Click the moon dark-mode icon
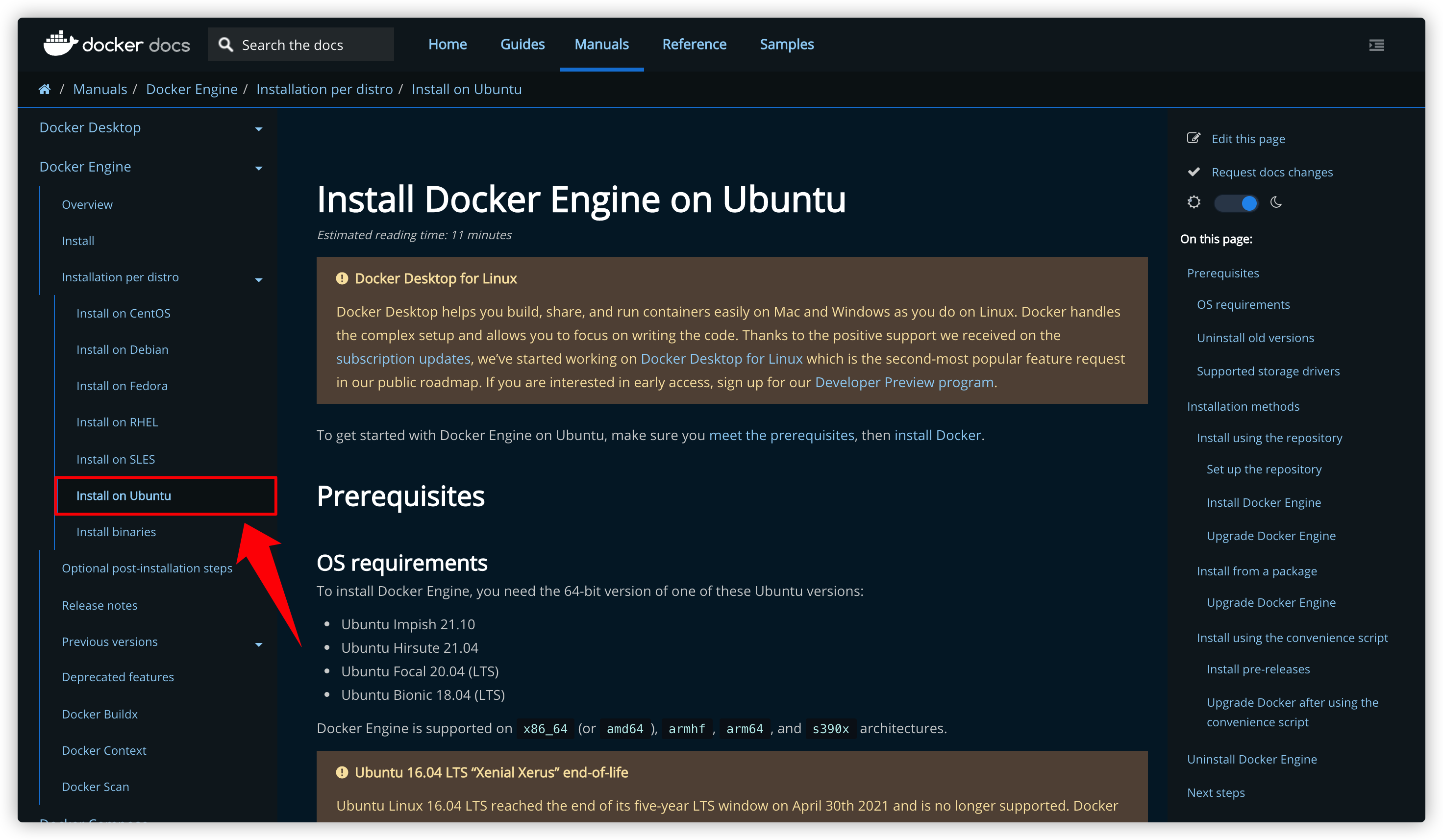The width and height of the screenshot is (1443, 840). click(1276, 202)
